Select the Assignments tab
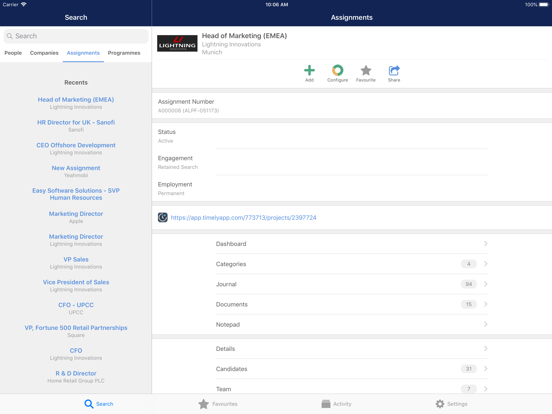 point(83,53)
